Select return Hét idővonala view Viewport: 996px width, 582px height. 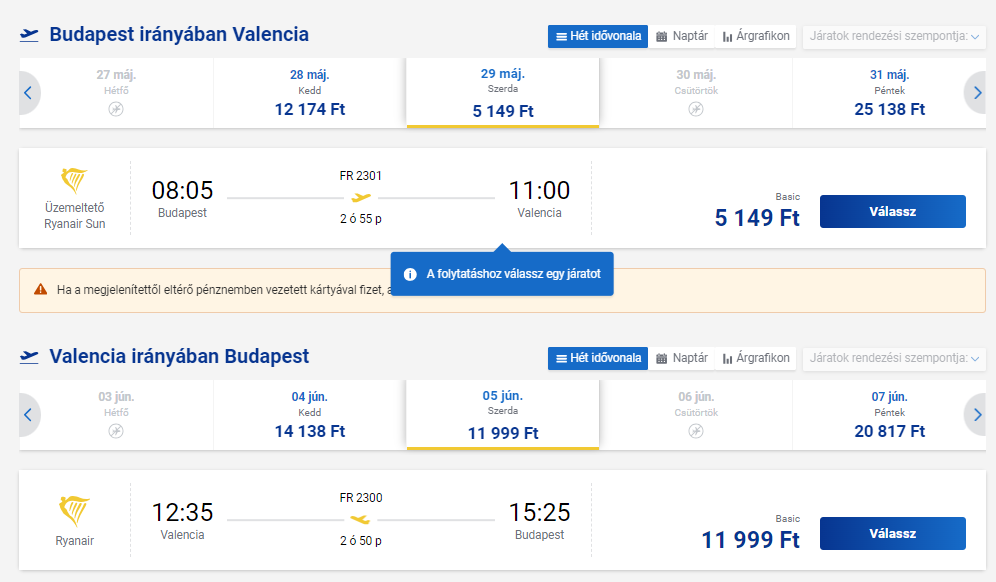(x=597, y=358)
